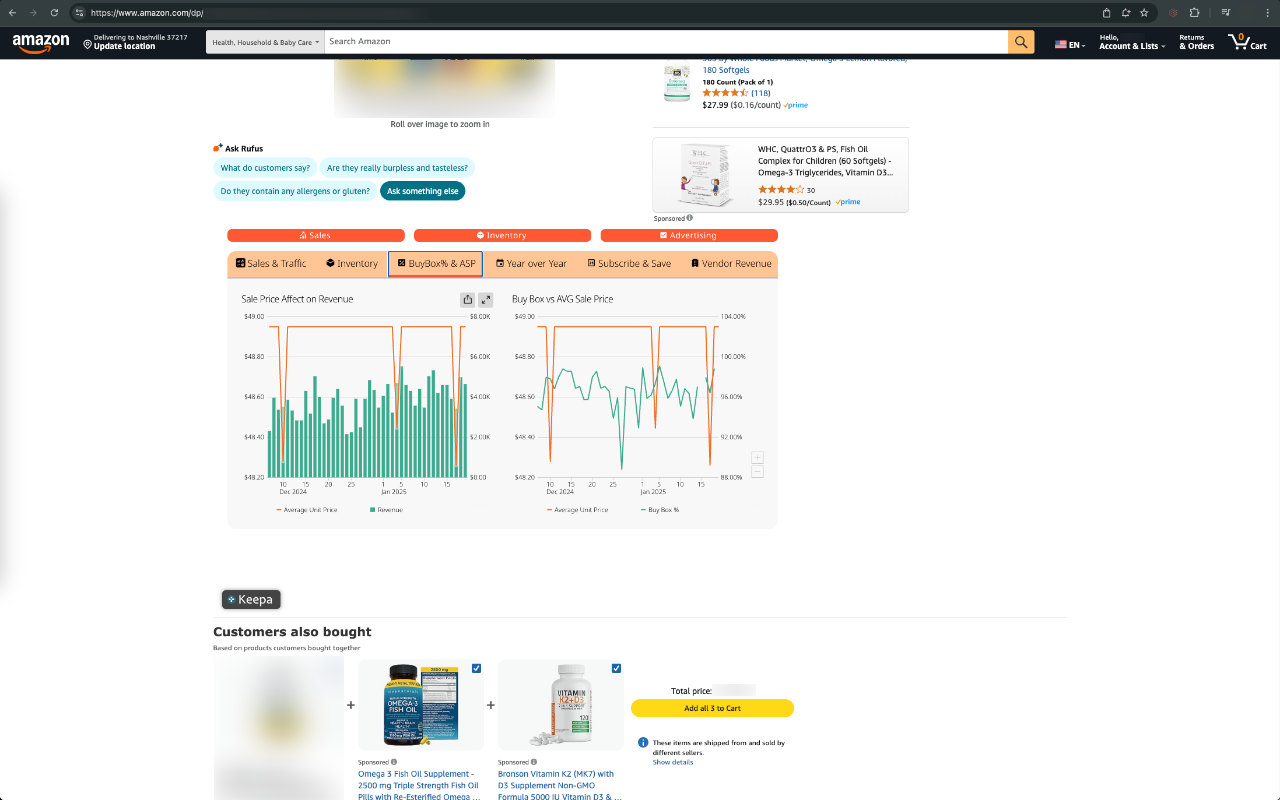Open the EN language selector
Screen dimensions: 1280x800
coord(1068,44)
